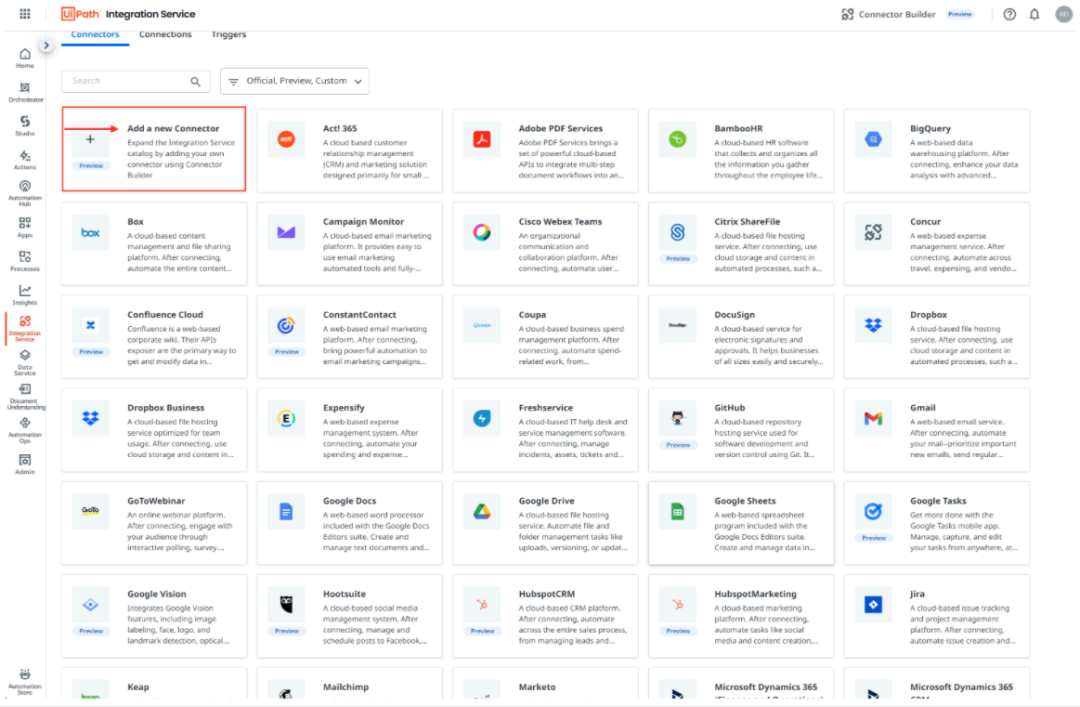Open the Dropbox Business connector

(x=154, y=429)
